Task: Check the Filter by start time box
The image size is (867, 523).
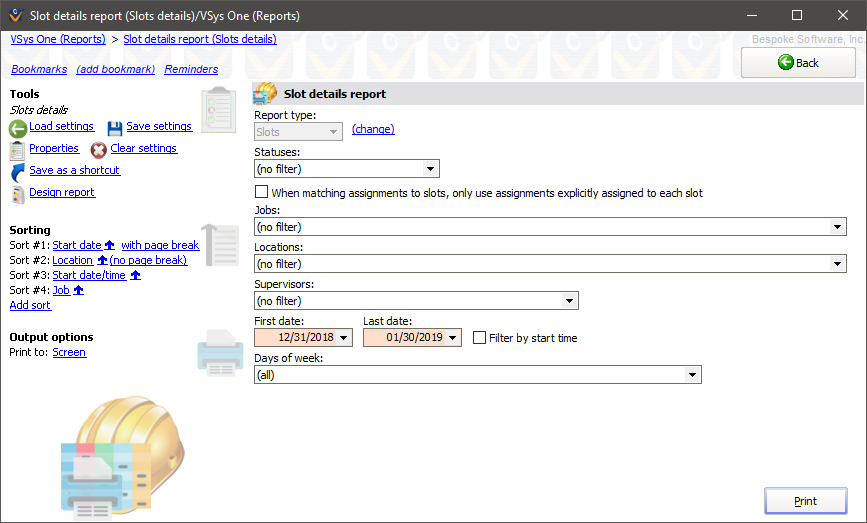Action: tap(480, 338)
